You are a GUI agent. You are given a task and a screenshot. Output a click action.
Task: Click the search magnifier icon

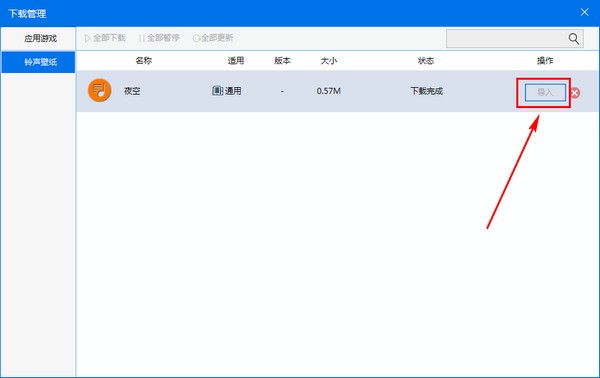(573, 38)
